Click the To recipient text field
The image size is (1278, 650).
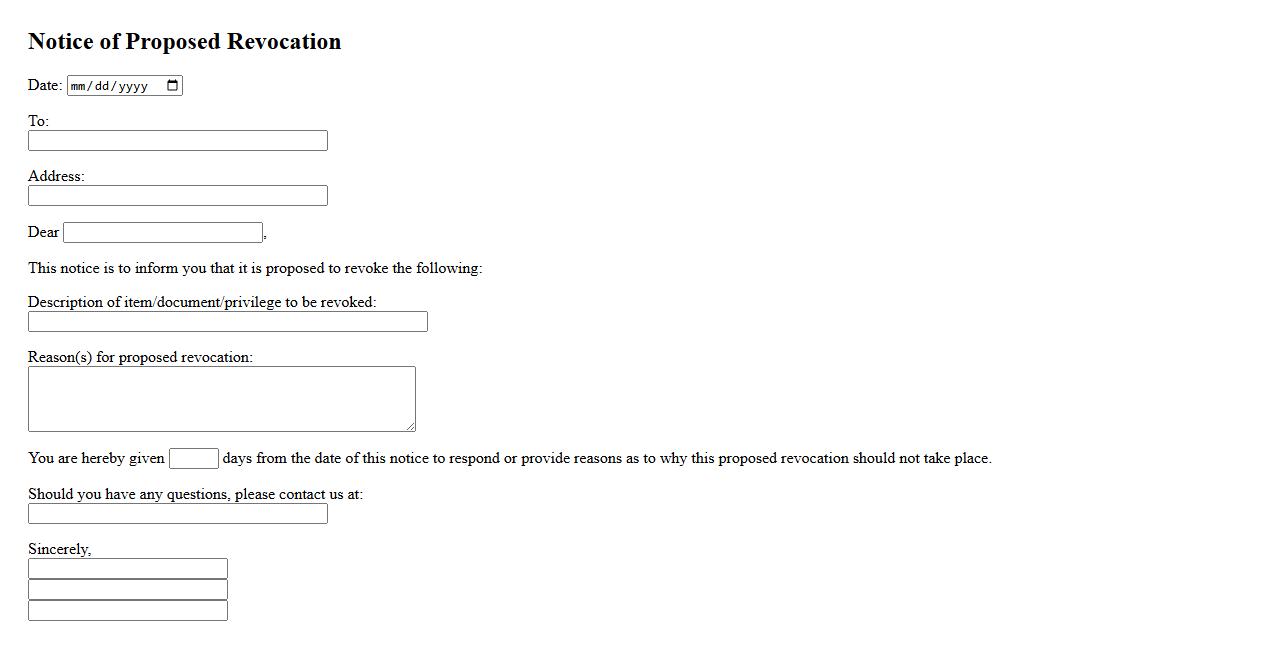tap(178, 141)
